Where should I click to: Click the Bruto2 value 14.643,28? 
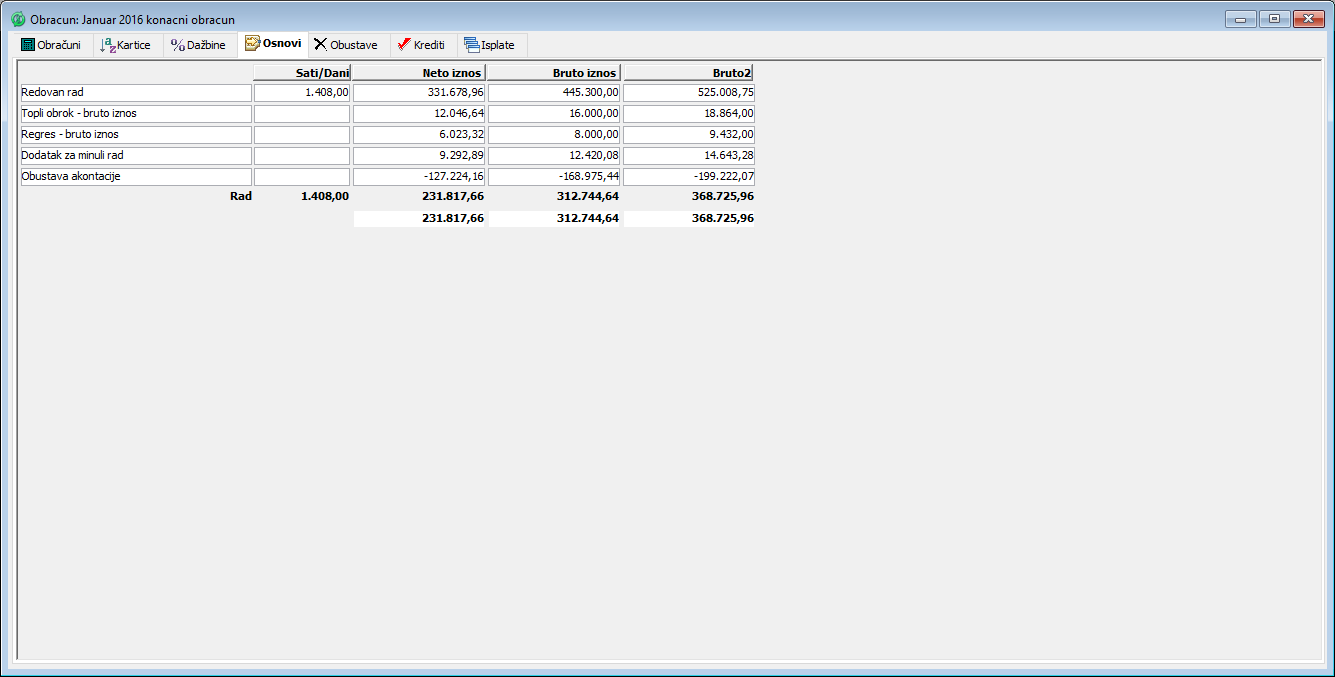[689, 155]
